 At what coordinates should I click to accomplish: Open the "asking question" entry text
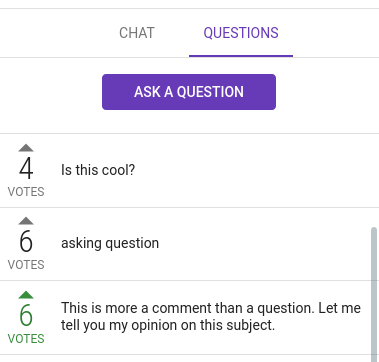(110, 243)
